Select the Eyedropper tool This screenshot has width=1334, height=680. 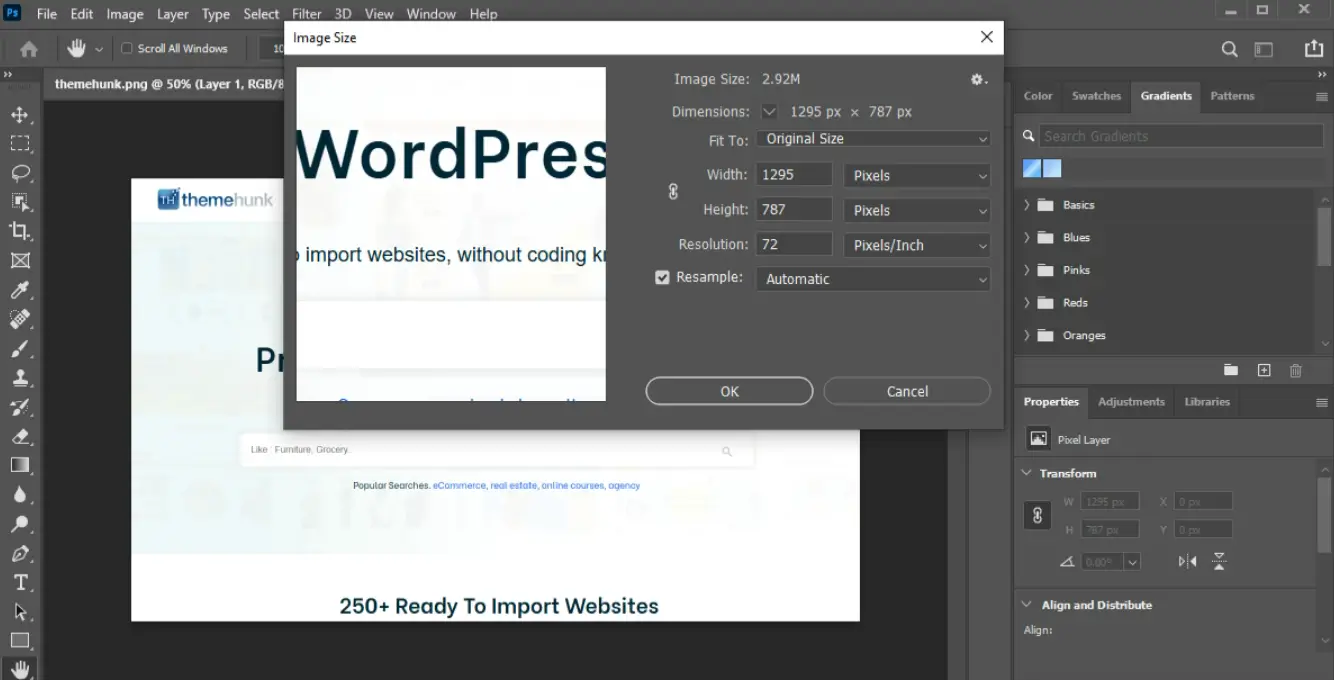[20, 291]
